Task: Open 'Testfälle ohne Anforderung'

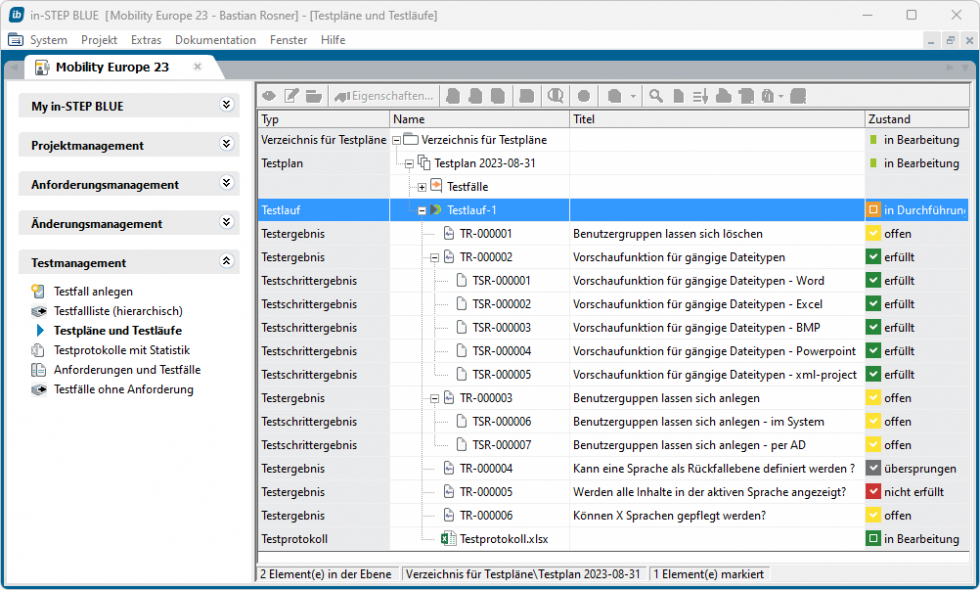Action: pyautogui.click(x=116, y=390)
